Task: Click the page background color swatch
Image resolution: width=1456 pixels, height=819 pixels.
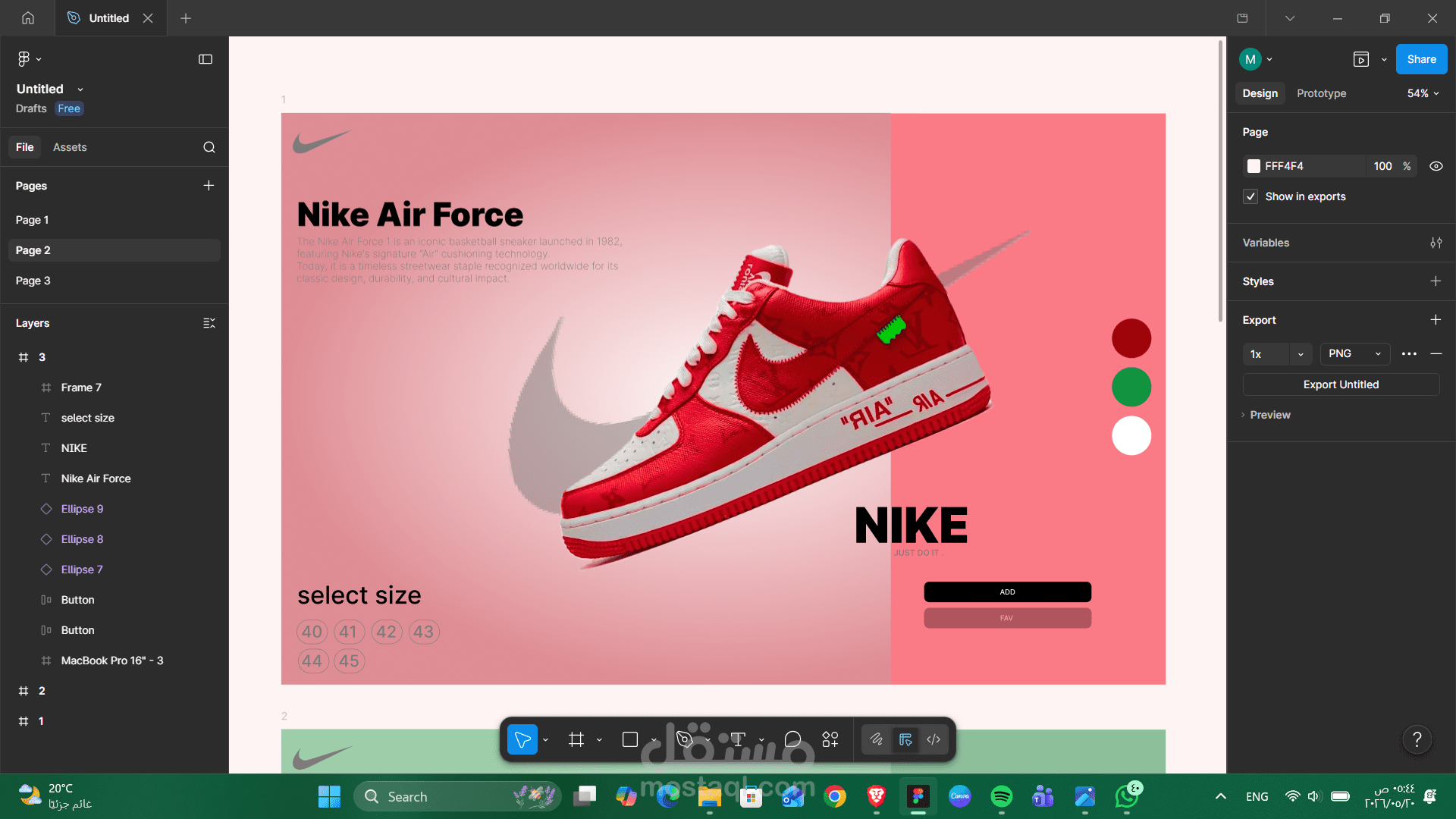Action: click(x=1254, y=166)
